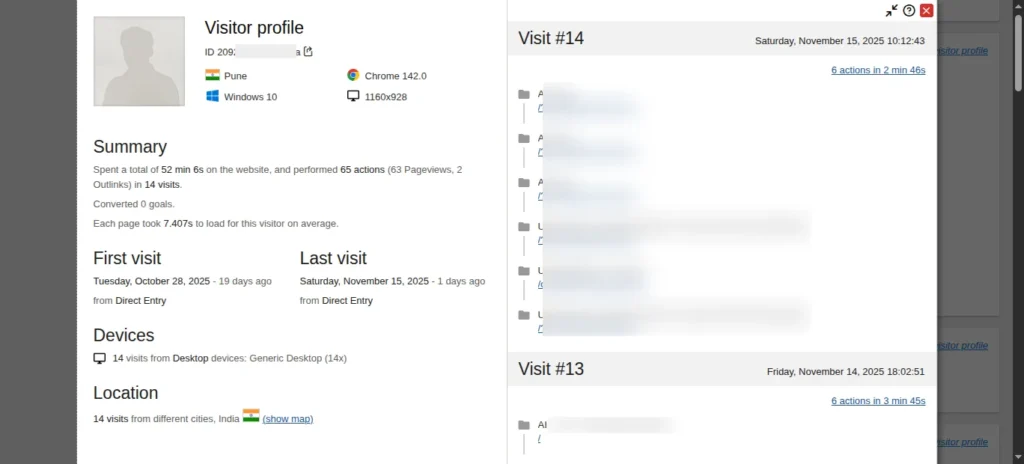The width and height of the screenshot is (1024, 464).
Task: Click "6 actions in 2 min 46s" link
Action: click(x=878, y=70)
